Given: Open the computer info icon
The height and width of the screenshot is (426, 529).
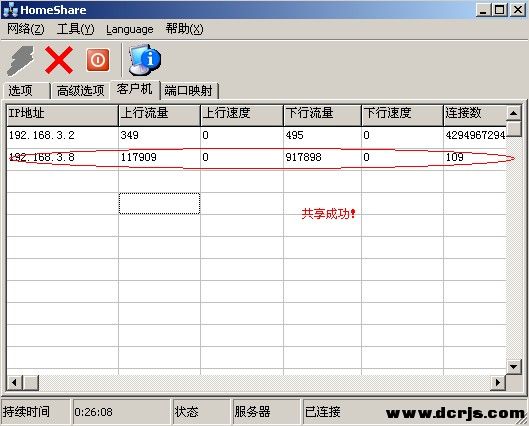Looking at the screenshot, I should coord(145,60).
